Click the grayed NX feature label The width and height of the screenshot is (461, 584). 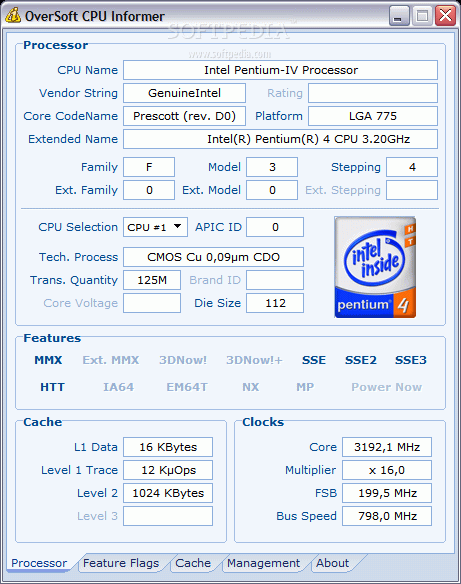[251, 387]
